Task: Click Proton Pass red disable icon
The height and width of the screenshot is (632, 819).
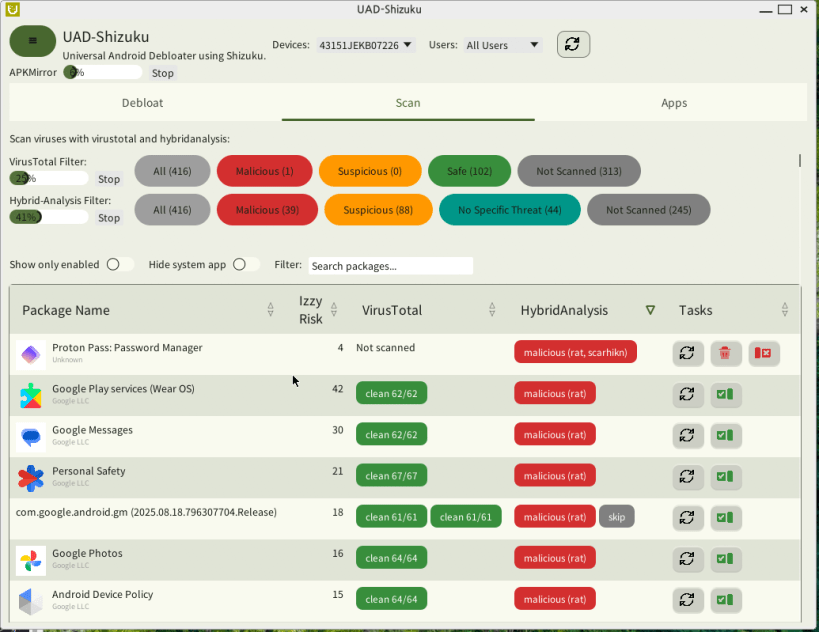Action: pyautogui.click(x=763, y=353)
